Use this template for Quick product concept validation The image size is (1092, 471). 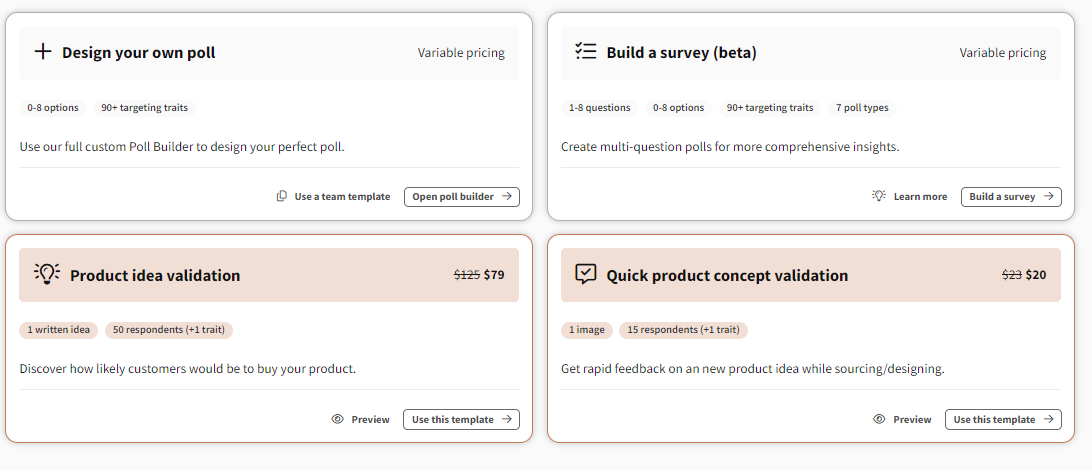(x=1004, y=419)
